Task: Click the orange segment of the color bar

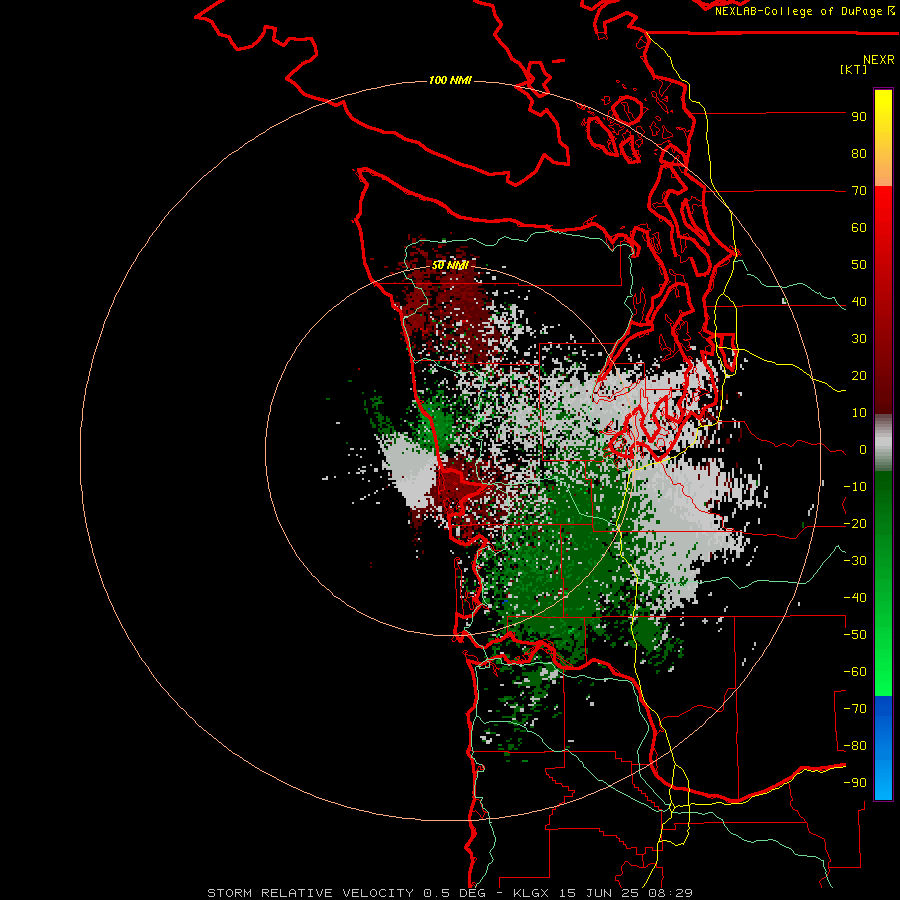Action: pyautogui.click(x=883, y=166)
